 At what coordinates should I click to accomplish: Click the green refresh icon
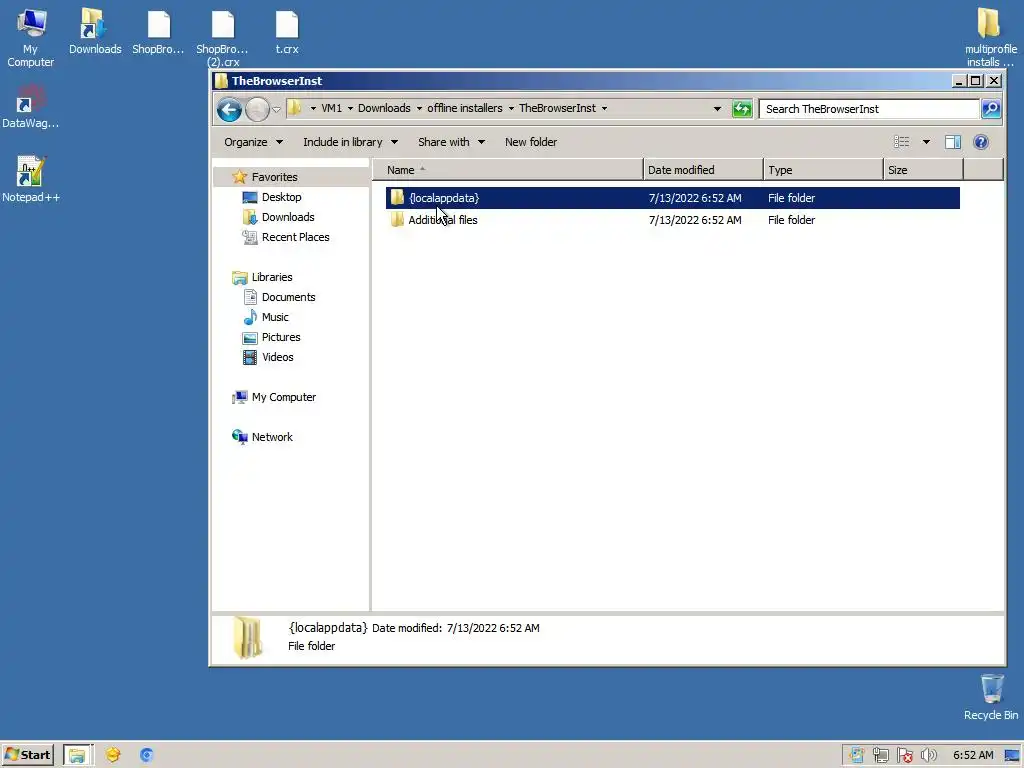point(742,109)
